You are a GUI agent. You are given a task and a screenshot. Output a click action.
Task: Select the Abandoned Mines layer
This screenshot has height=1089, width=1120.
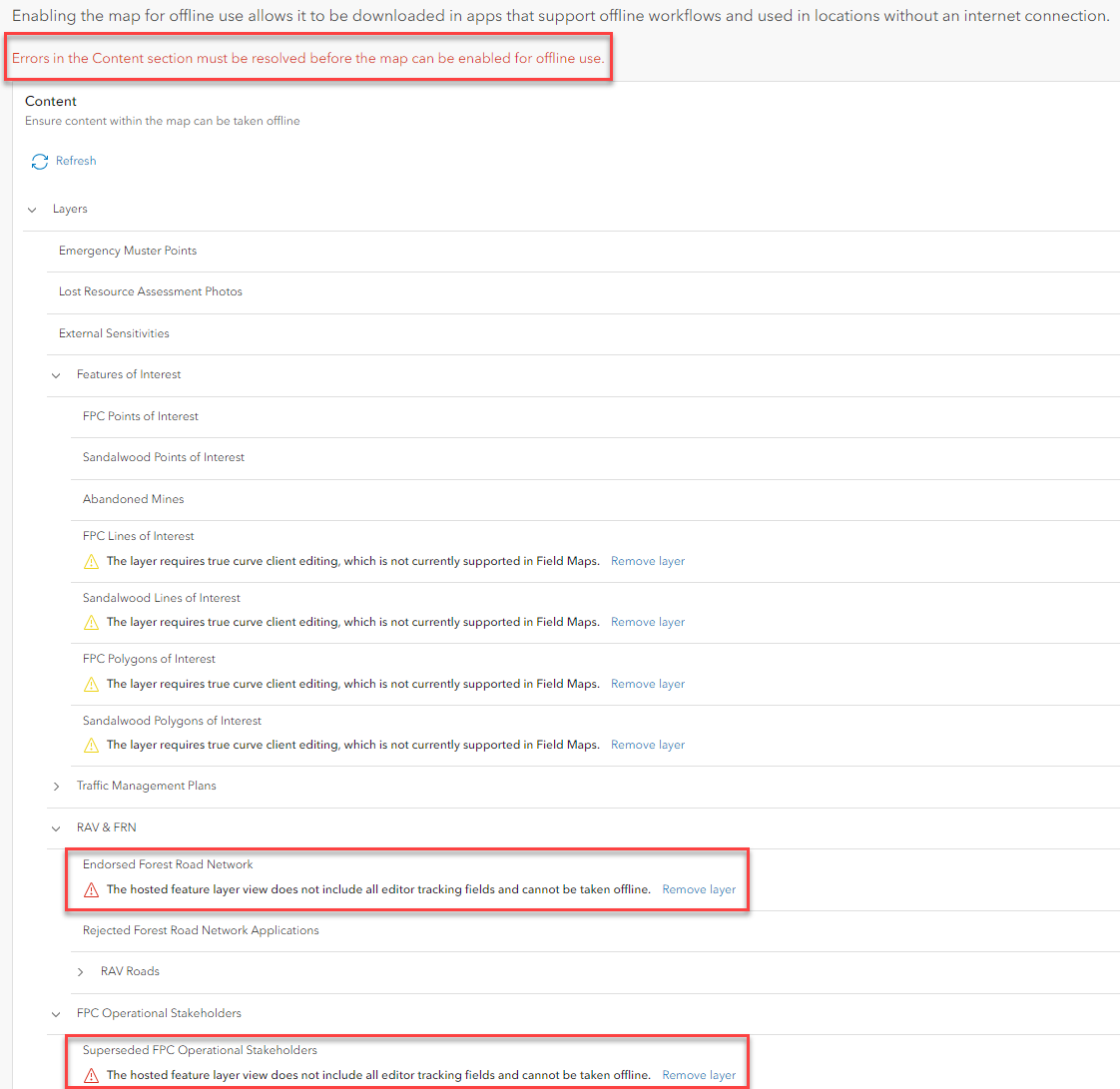pos(133,498)
